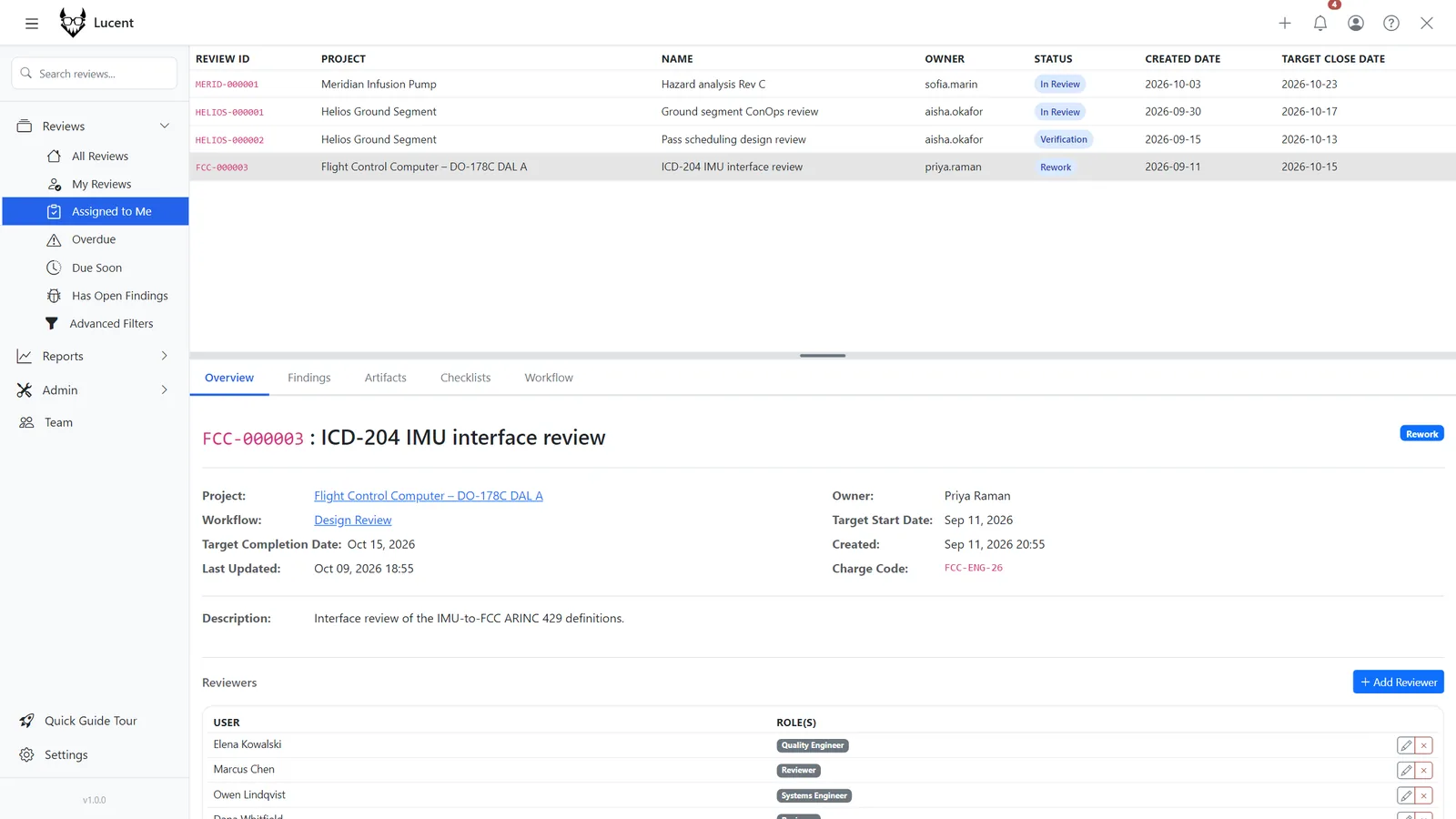1456x819 pixels.
Task: Open the Design Review workflow link
Action: 353,521
